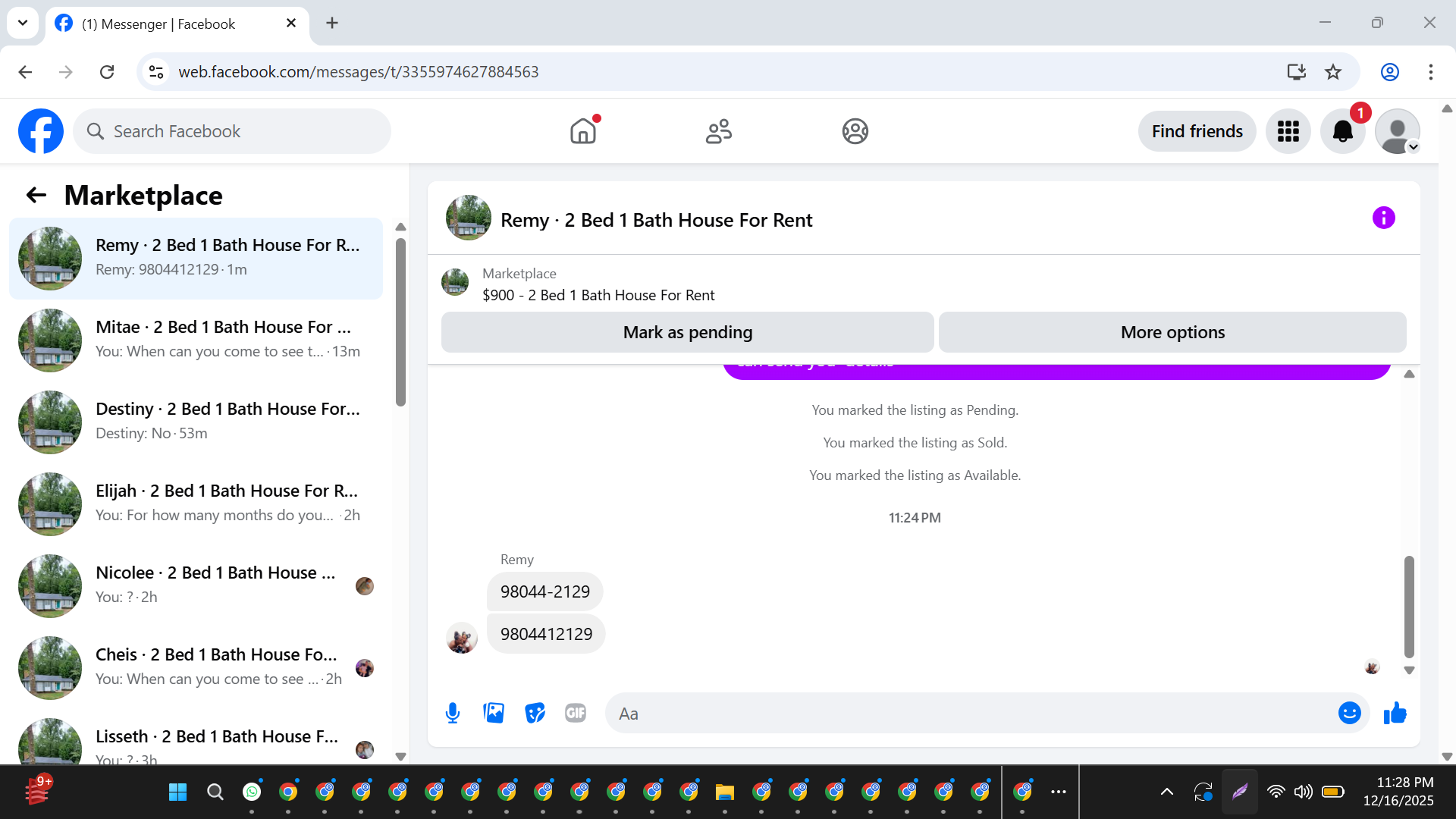The width and height of the screenshot is (1456, 819).
Task: Open the Facebook menu grid icon
Action: pos(1288,131)
